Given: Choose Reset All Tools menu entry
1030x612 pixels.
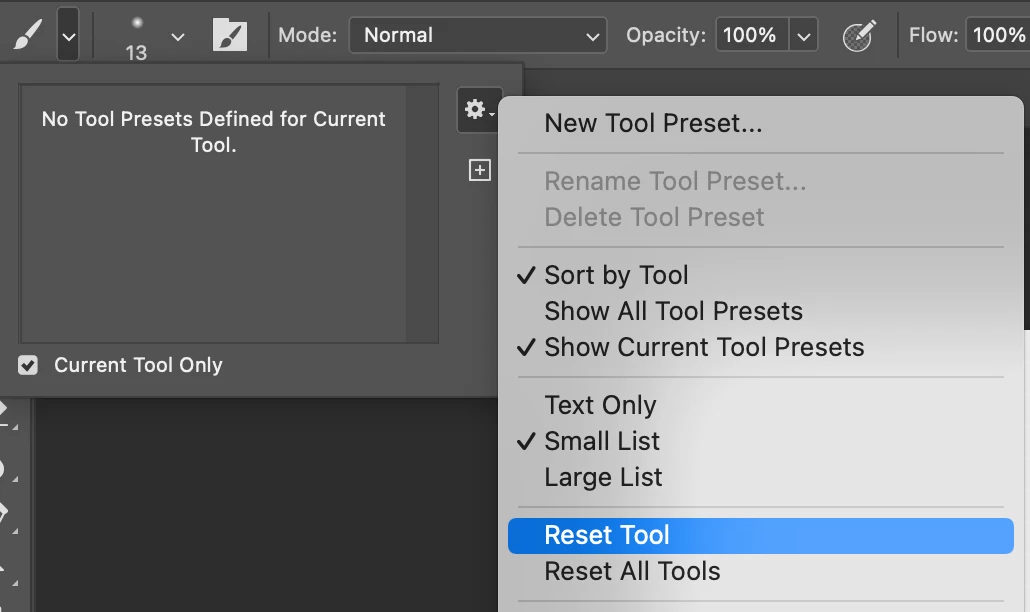Looking at the screenshot, I should [x=632, y=571].
